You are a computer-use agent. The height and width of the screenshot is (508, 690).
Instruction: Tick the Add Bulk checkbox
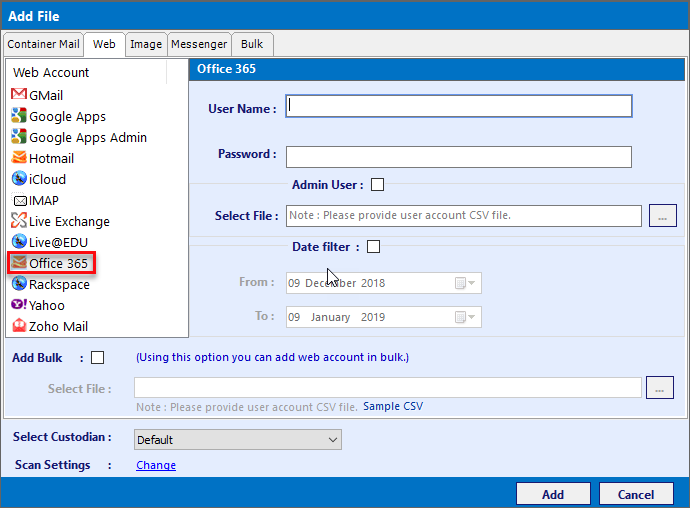point(97,357)
